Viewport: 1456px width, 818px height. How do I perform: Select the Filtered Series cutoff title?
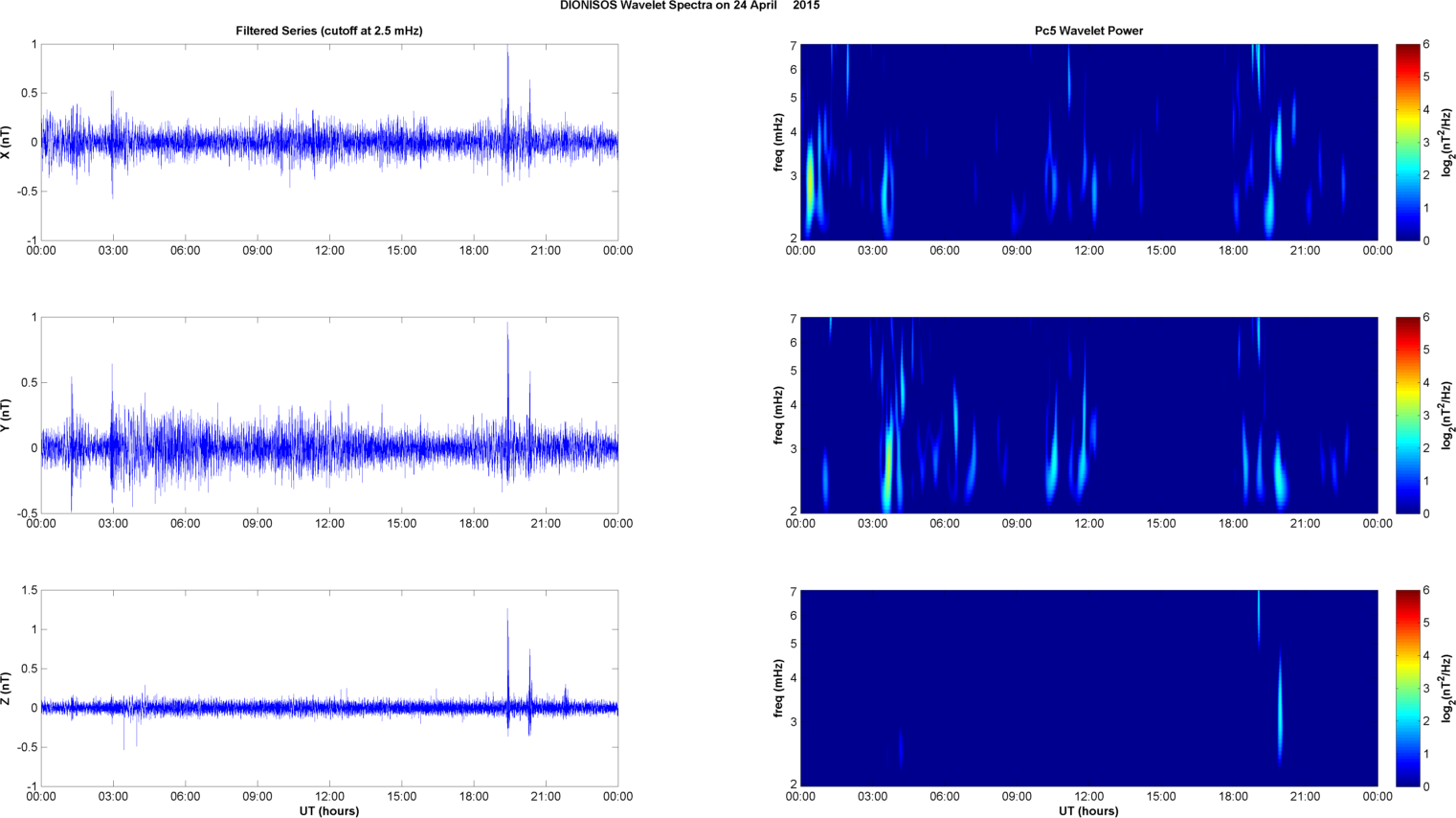point(329,31)
